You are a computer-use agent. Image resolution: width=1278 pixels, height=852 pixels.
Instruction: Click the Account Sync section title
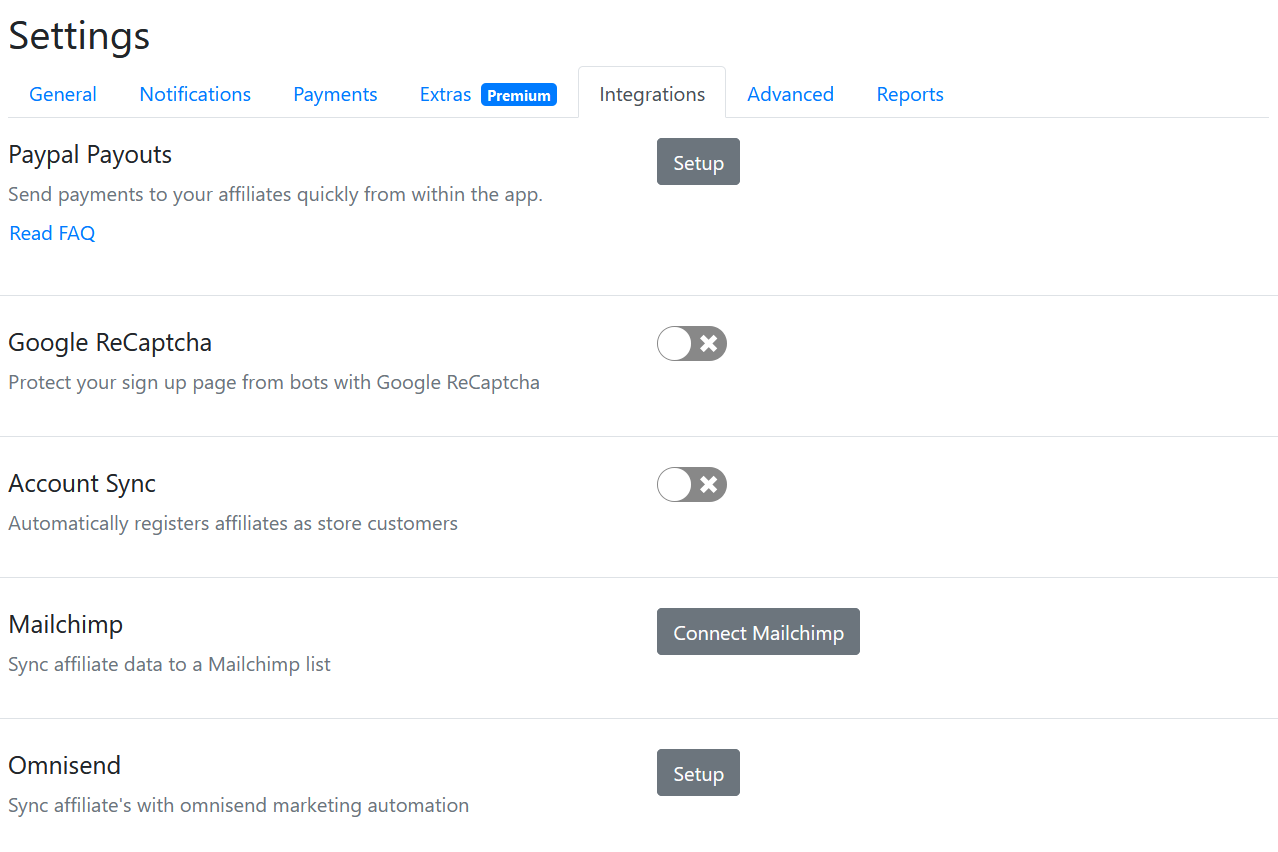[82, 484]
